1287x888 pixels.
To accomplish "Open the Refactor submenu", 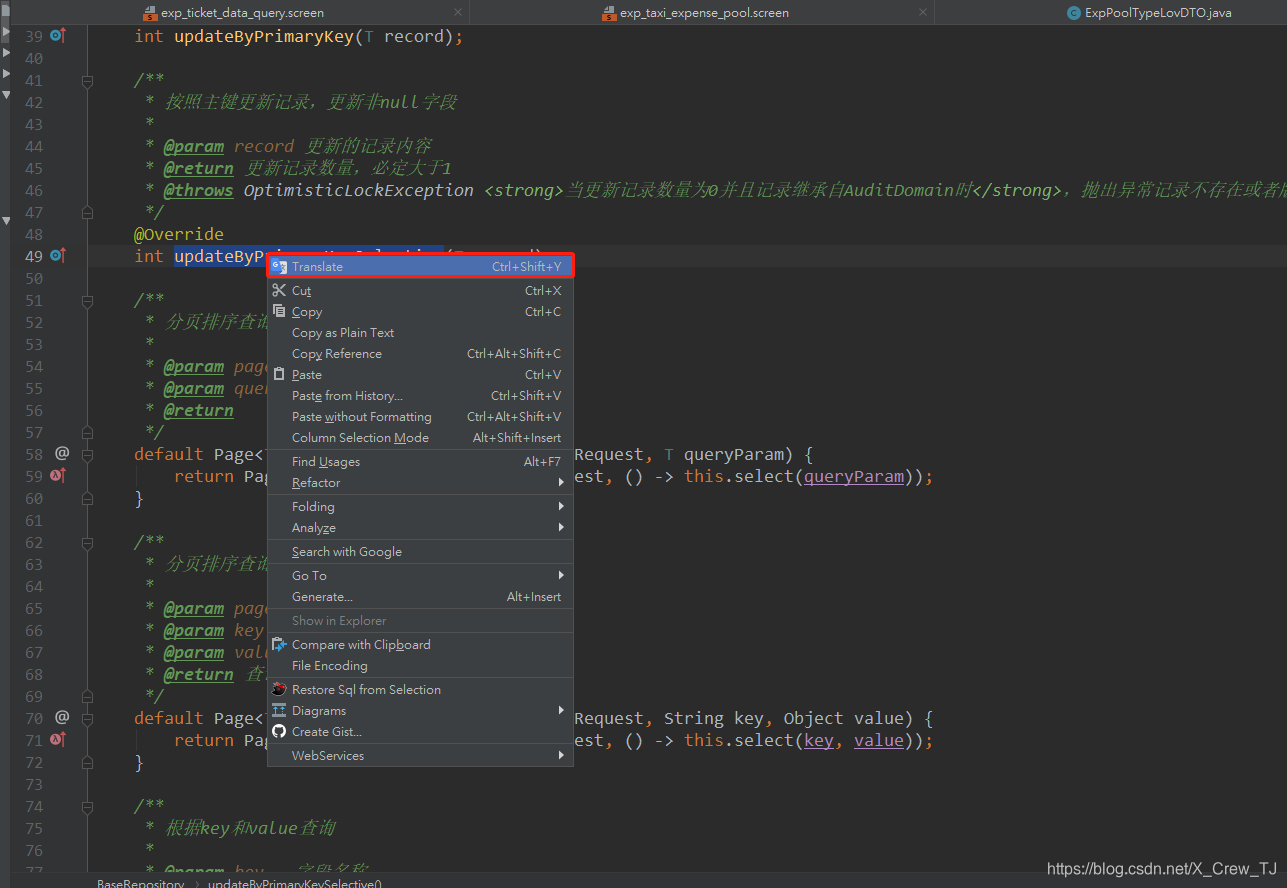I will coord(420,483).
